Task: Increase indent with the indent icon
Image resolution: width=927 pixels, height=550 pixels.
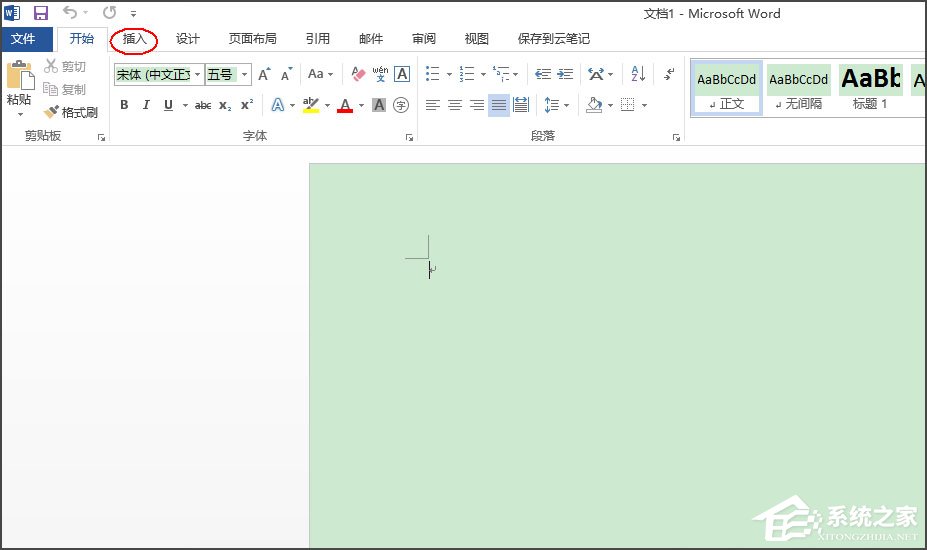Action: coord(565,74)
